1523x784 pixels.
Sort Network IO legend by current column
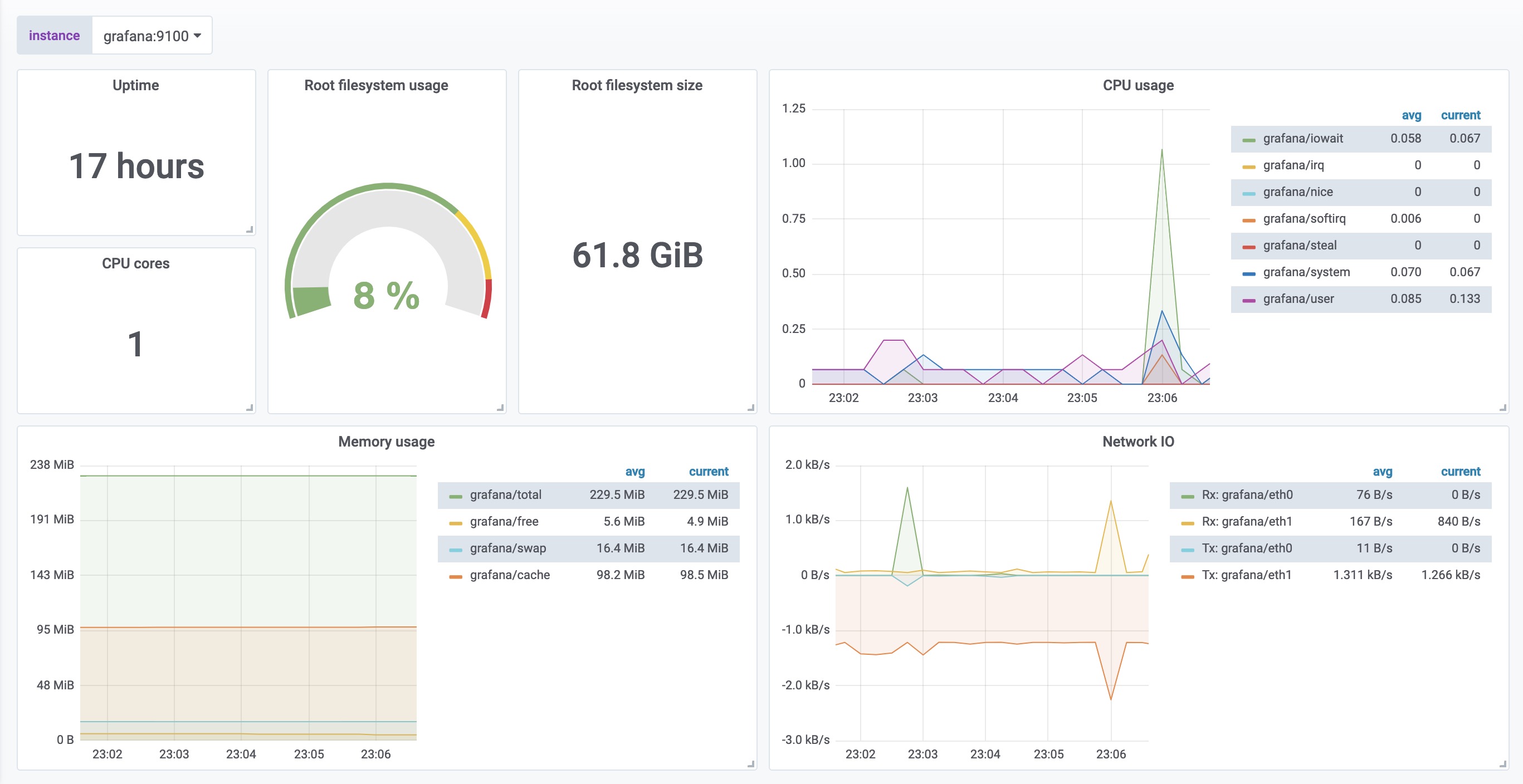(x=1459, y=472)
